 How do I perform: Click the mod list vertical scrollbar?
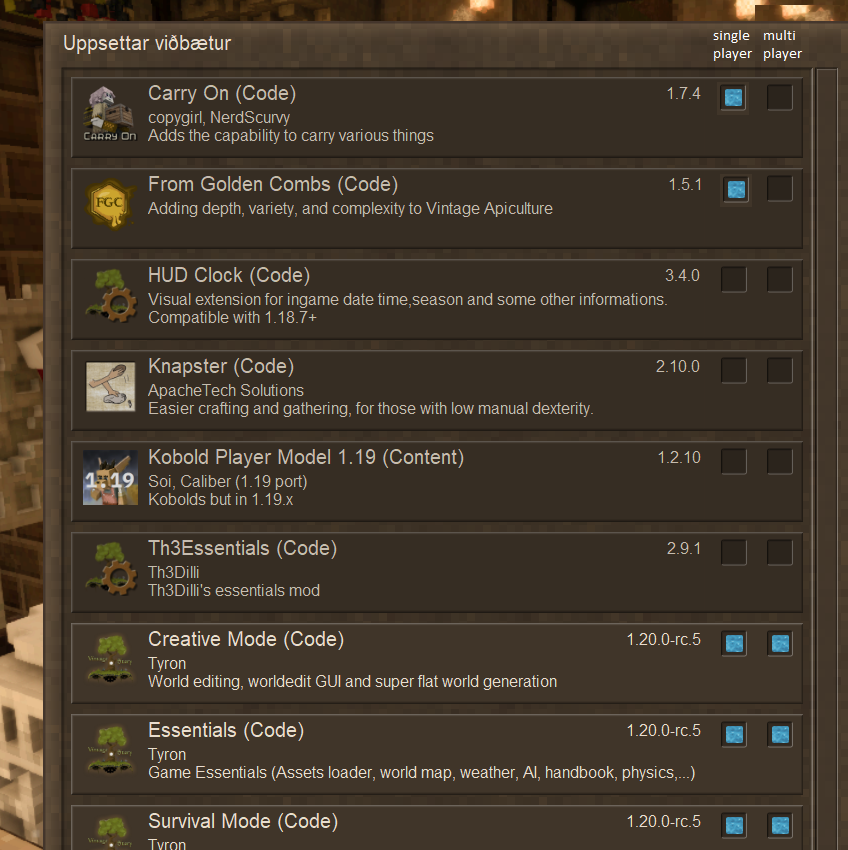(x=826, y=450)
